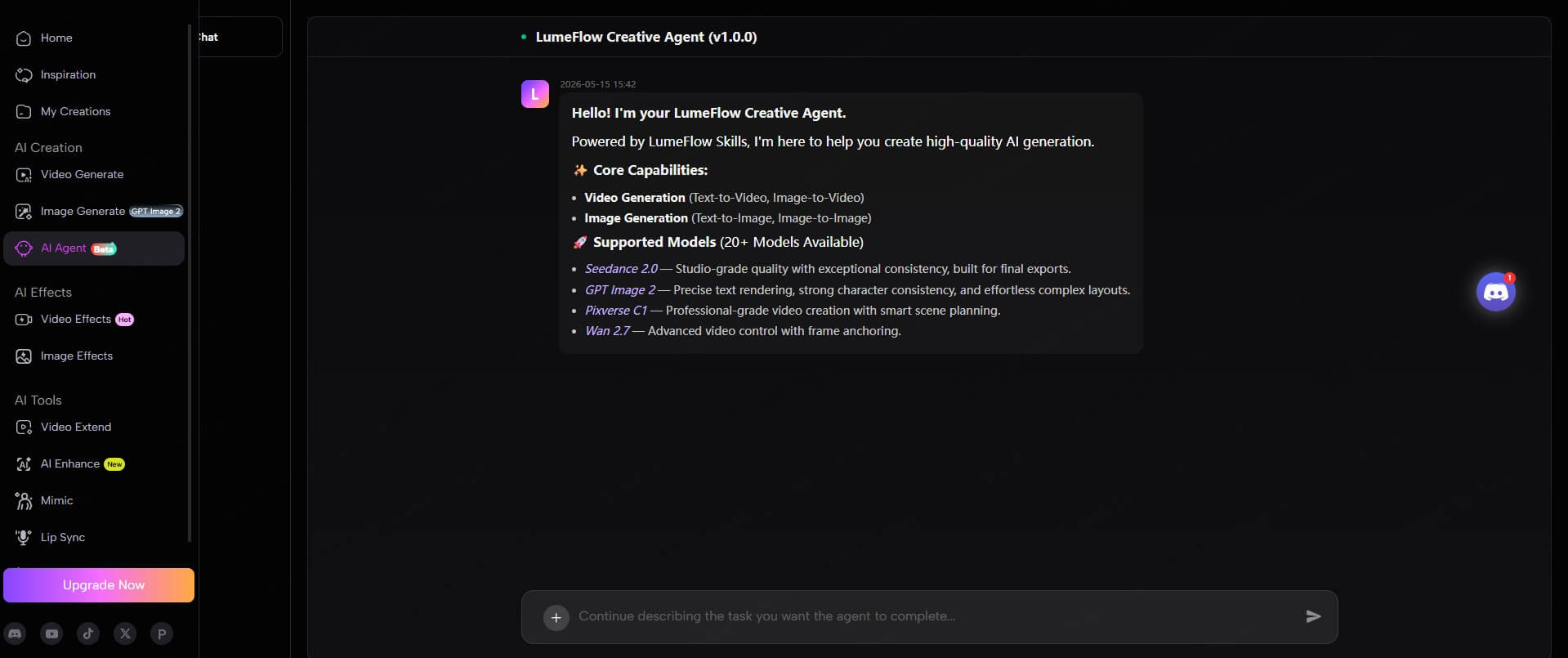Click the Hot badge on Video Effects
Screen dimensions: 1568x658
[x=124, y=320]
